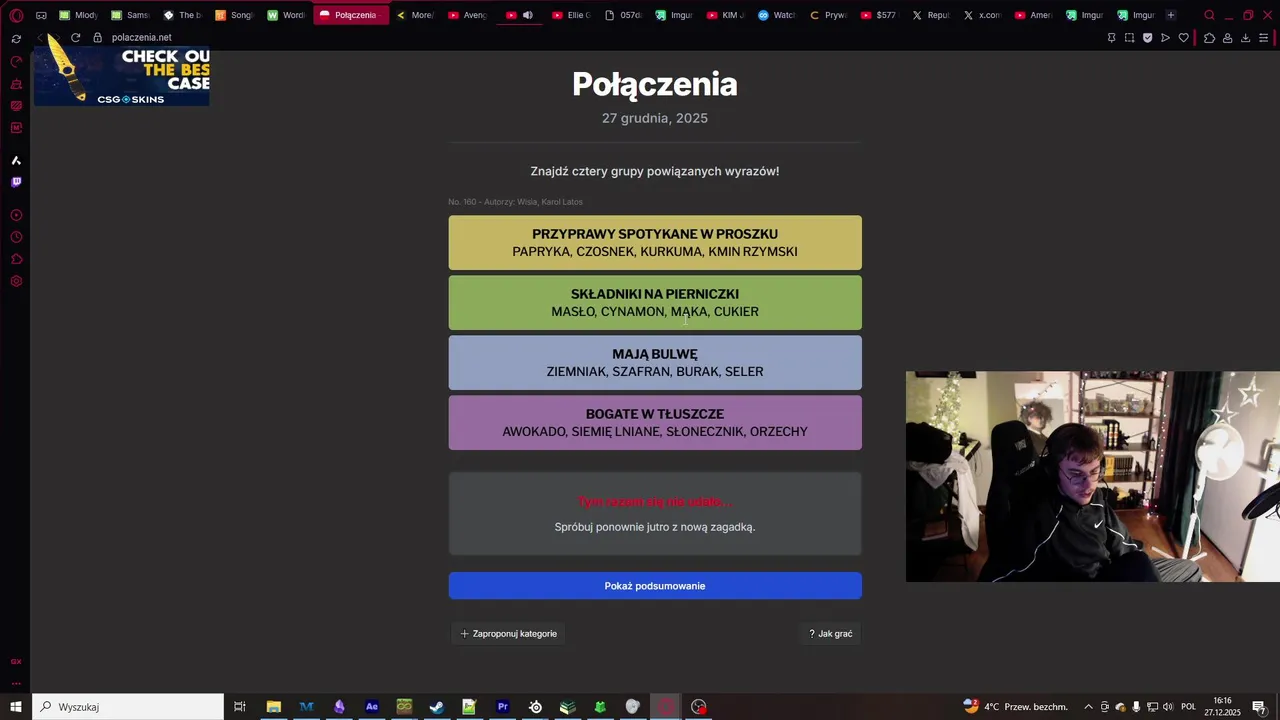The image size is (1280, 720).
Task: Click the MAJĄ BULWĘ blue group
Action: pyautogui.click(x=655, y=363)
